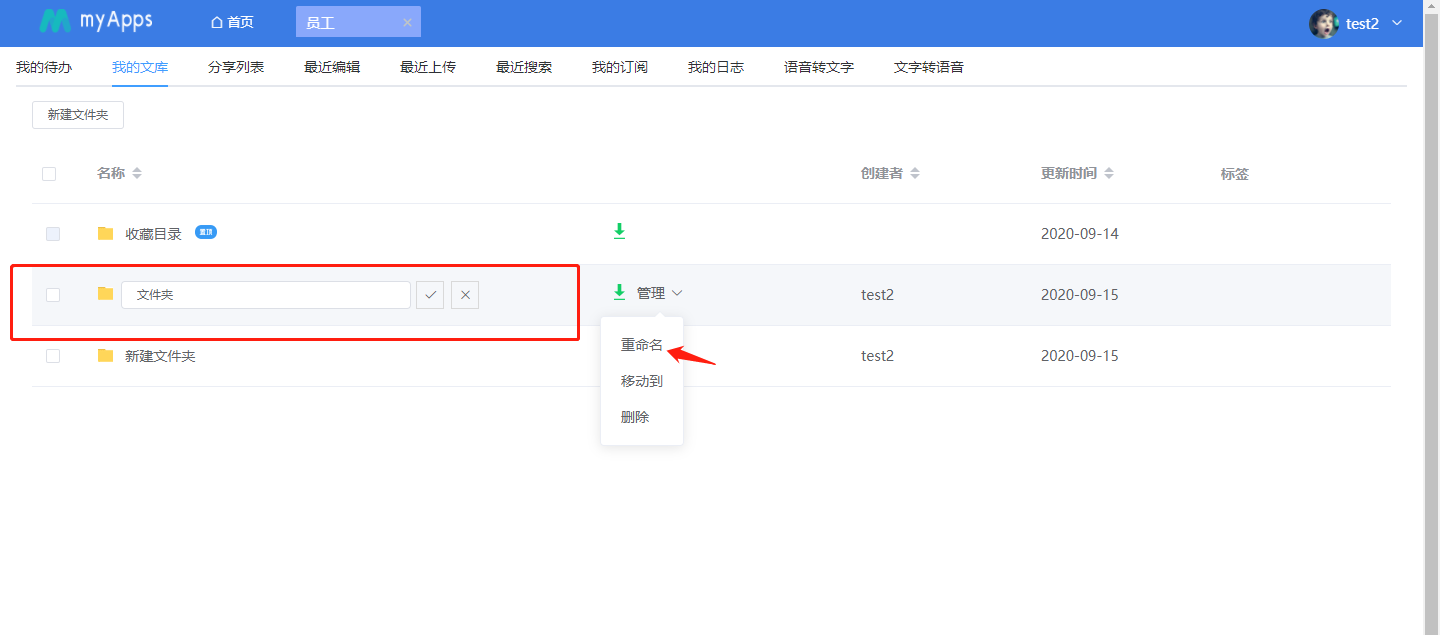Close the 员工 tab with its X
This screenshot has height=635, width=1440.
tap(407, 22)
